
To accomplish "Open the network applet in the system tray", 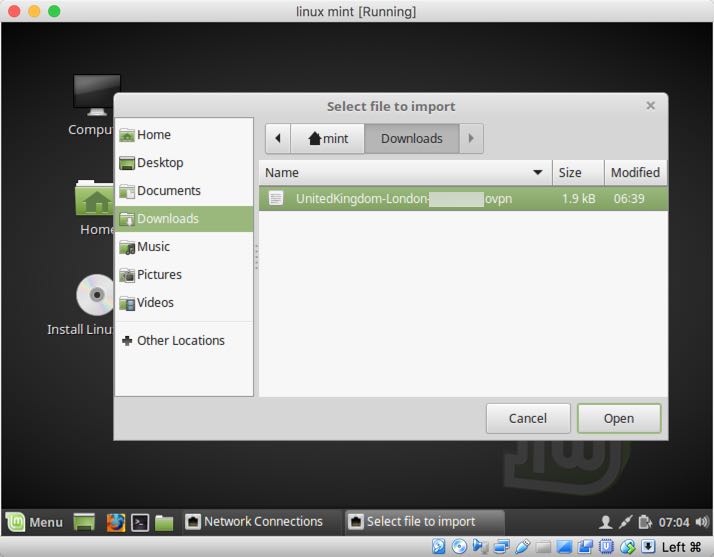I will tap(625, 522).
